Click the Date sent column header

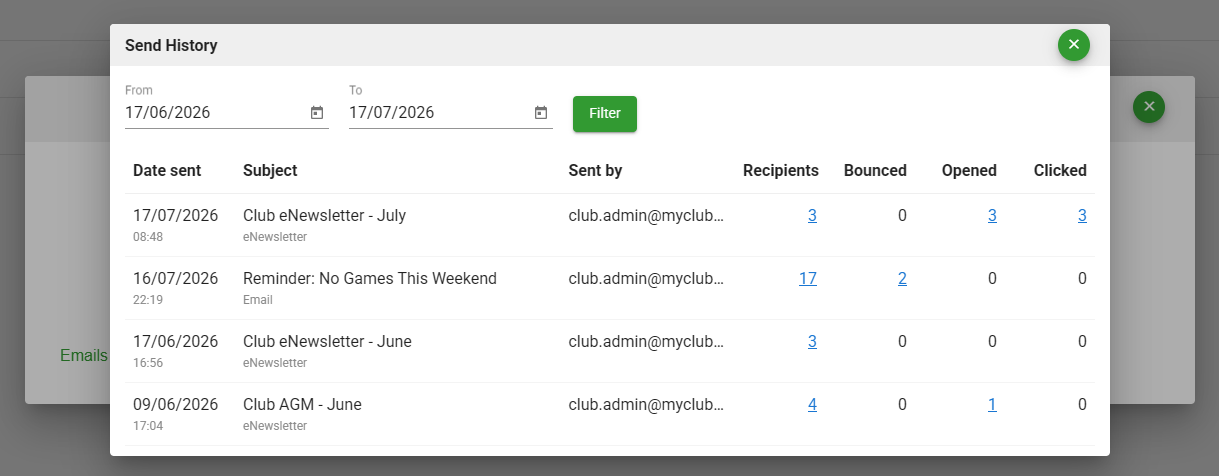(167, 170)
